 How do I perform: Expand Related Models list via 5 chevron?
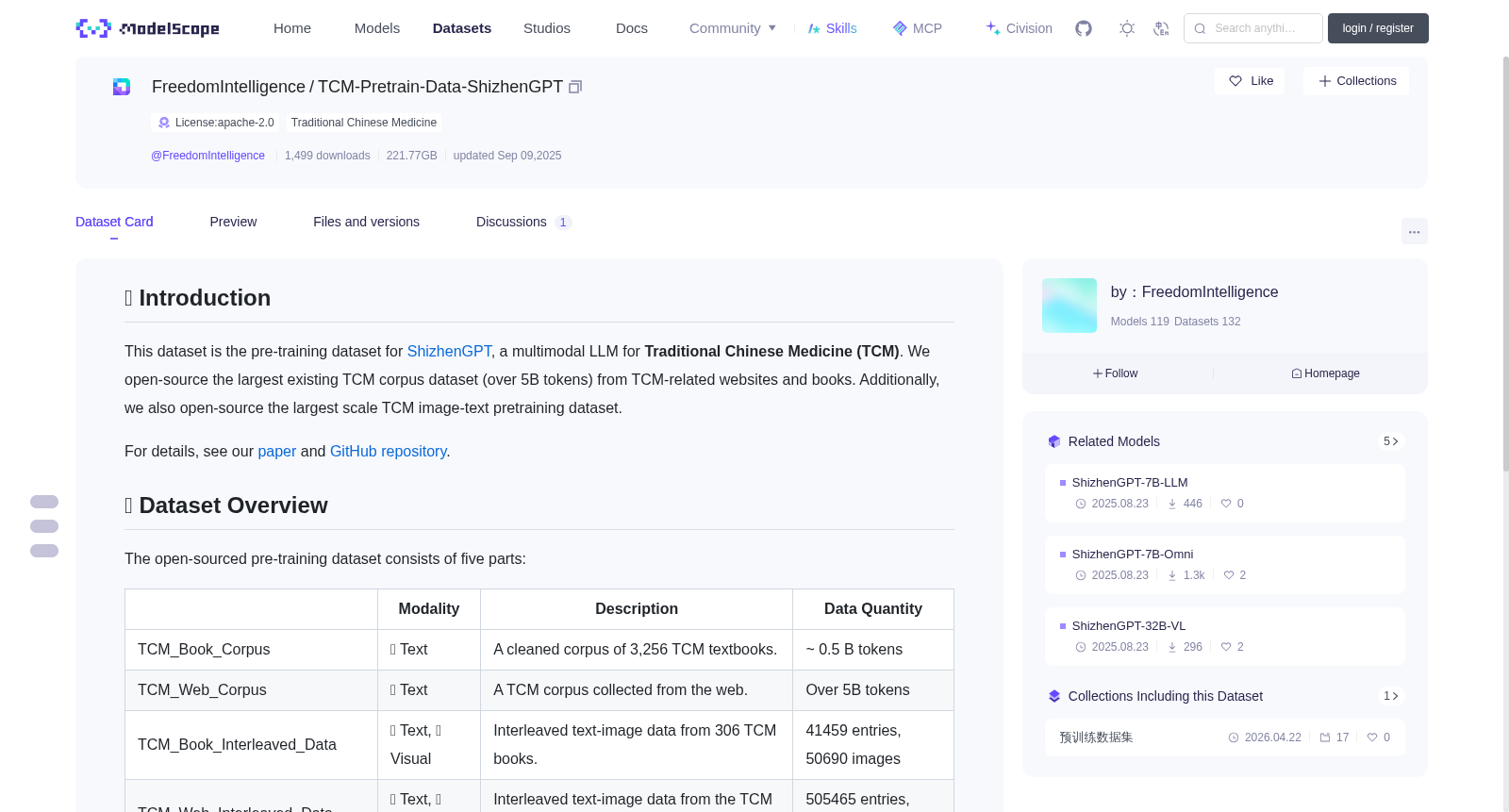point(1391,441)
